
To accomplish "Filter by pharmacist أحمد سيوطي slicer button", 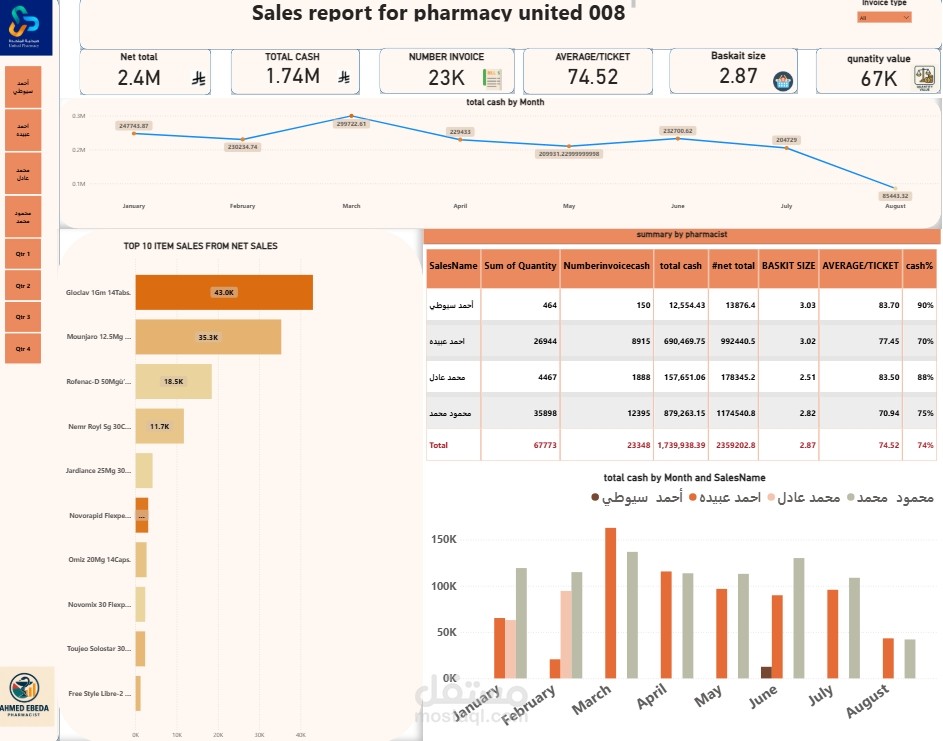I will [23, 87].
